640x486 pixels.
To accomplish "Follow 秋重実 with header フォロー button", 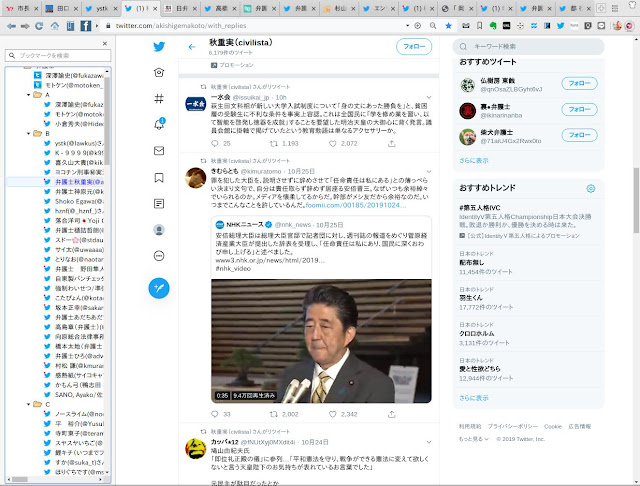I will click(x=414, y=47).
